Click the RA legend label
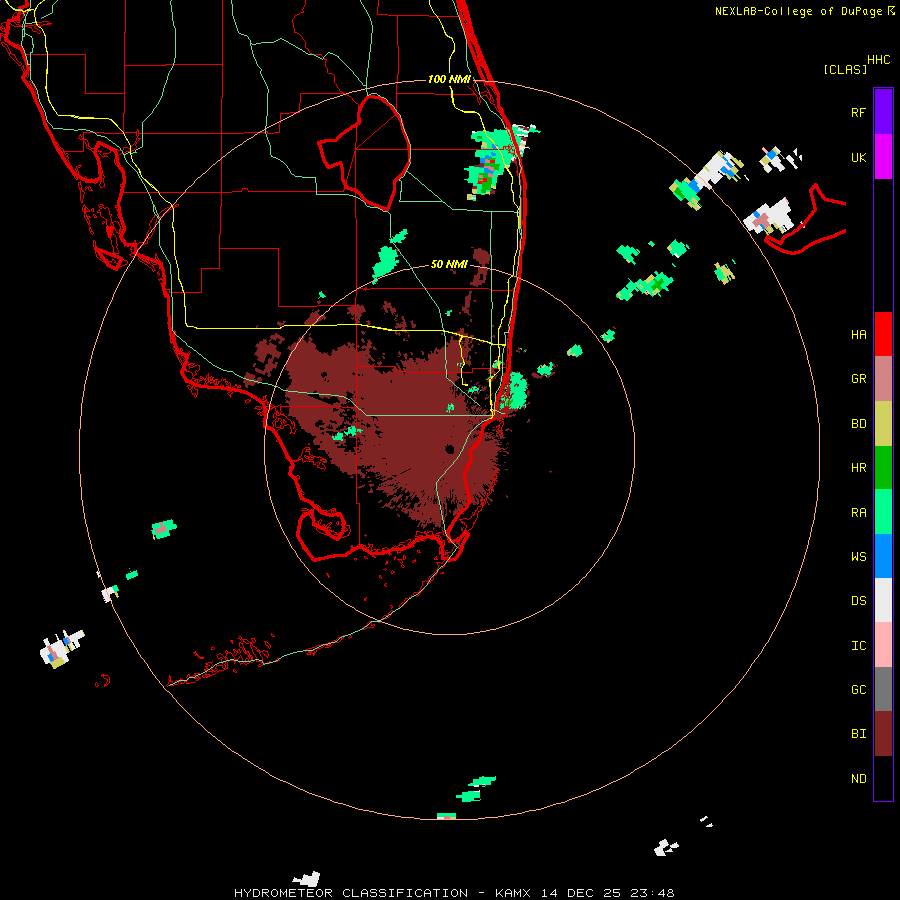Viewport: 900px width, 900px height. click(858, 513)
